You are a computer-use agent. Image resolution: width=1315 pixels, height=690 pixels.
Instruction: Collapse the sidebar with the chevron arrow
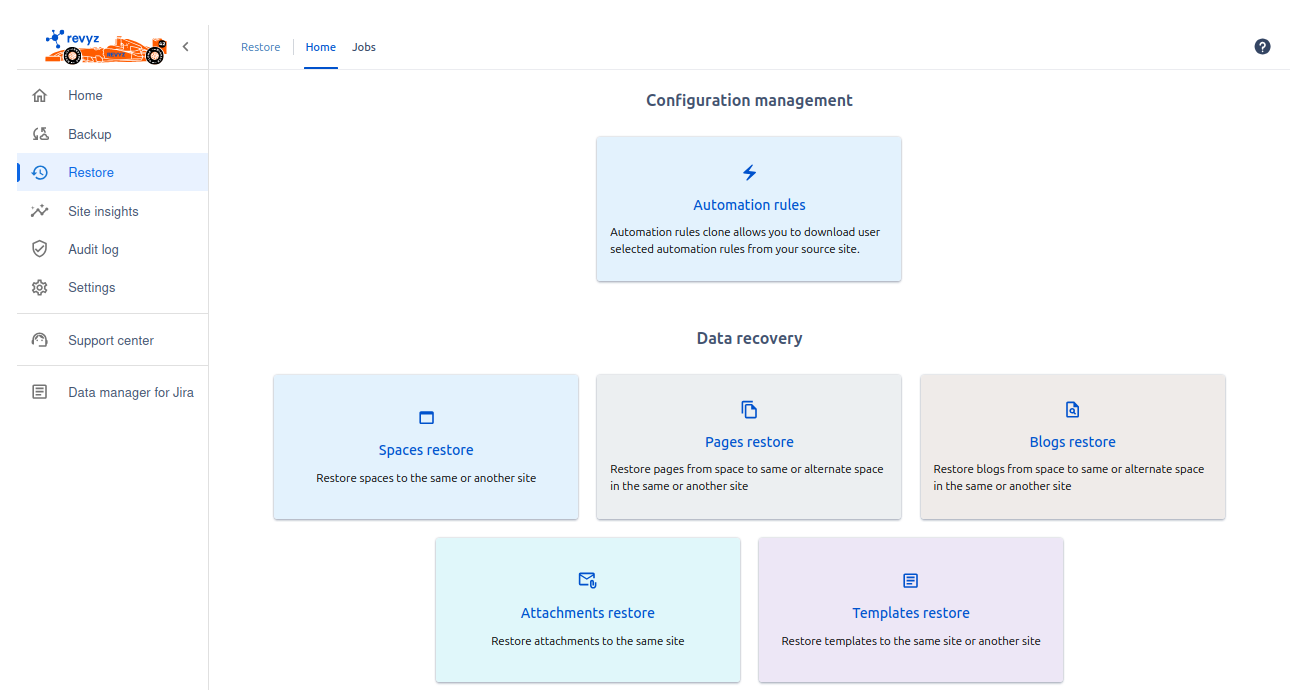tap(186, 46)
